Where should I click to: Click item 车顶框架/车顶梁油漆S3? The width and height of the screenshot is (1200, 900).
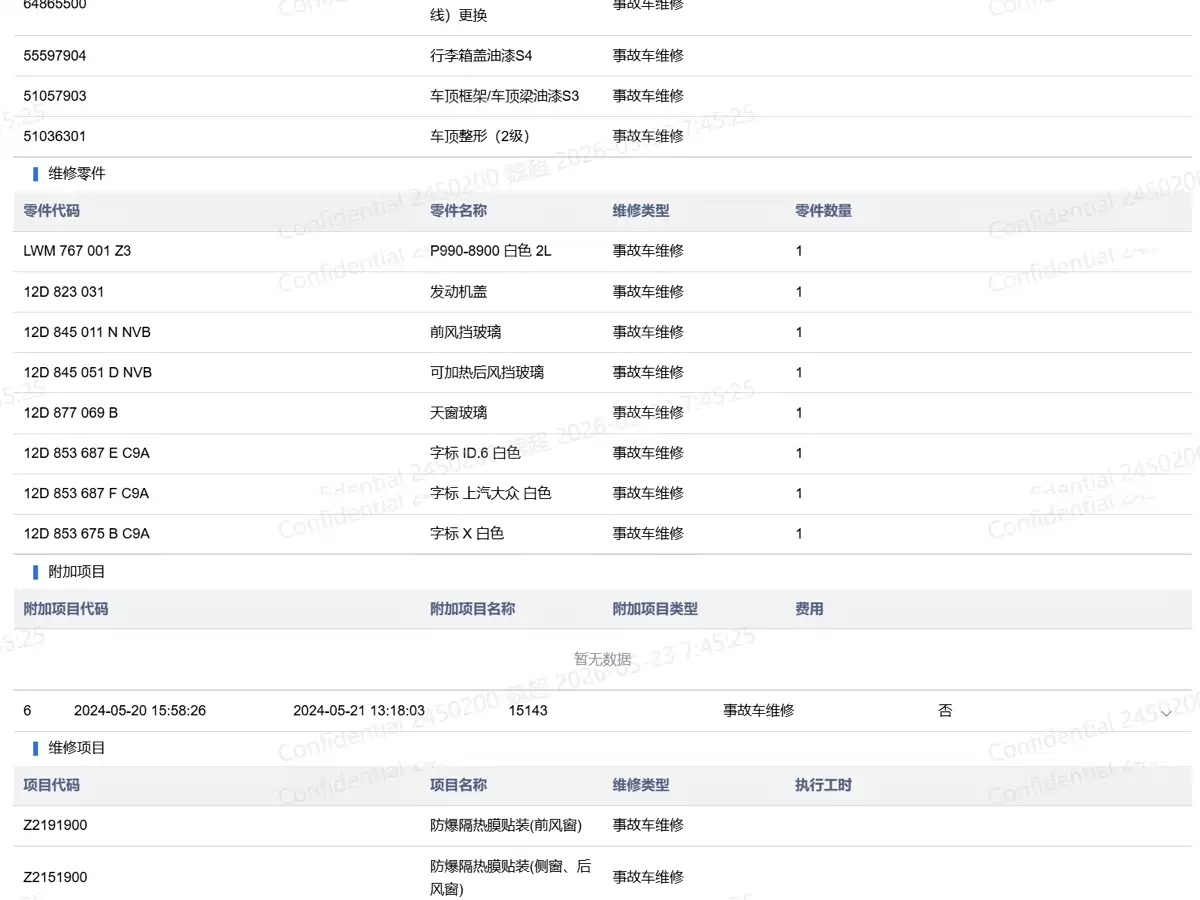pyautogui.click(x=505, y=96)
